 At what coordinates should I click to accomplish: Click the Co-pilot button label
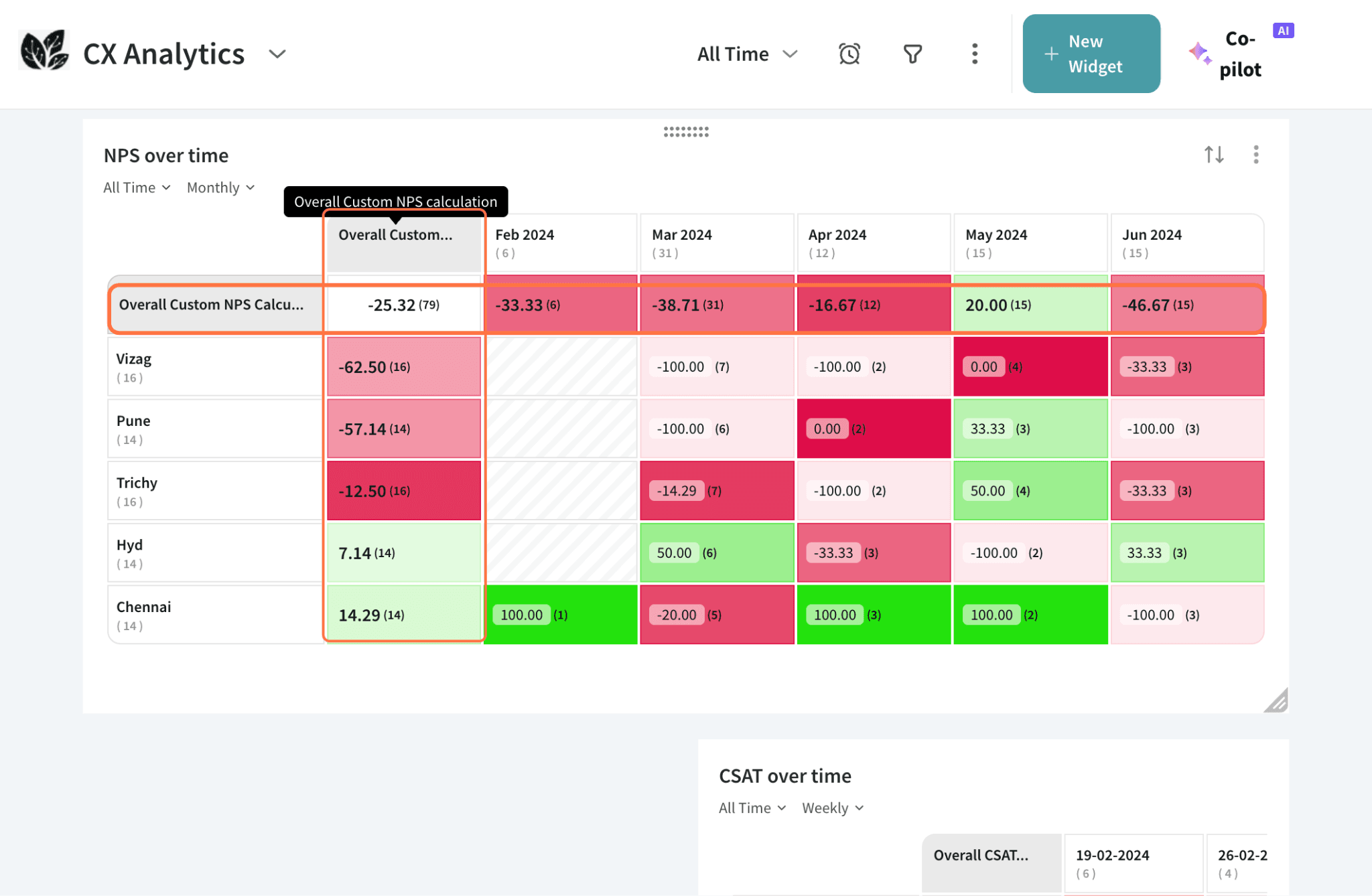(x=1240, y=54)
